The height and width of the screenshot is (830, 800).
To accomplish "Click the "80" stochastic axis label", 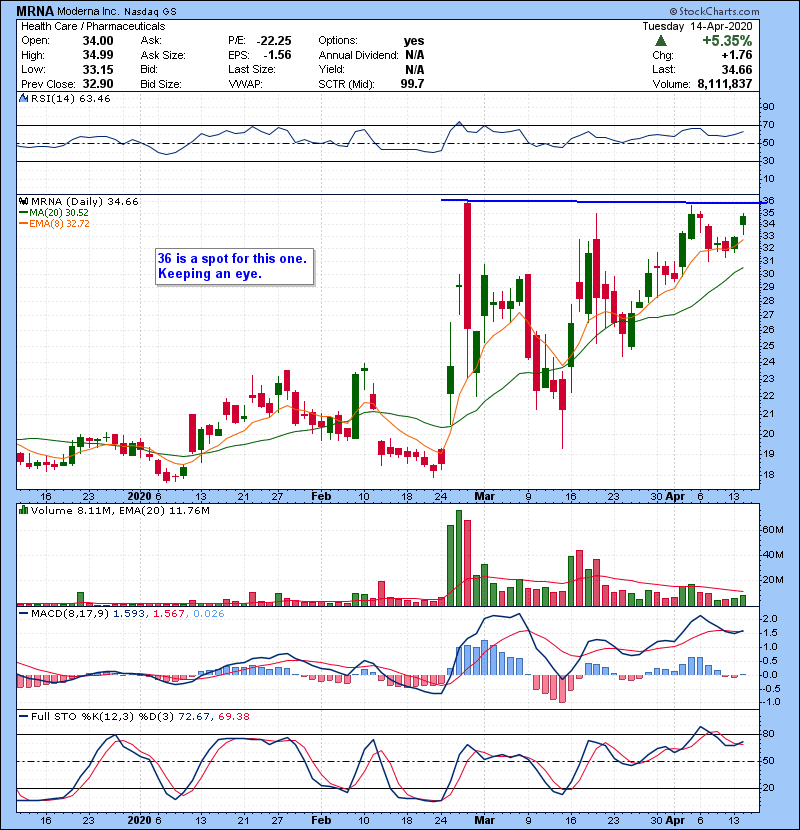I will 768,734.
